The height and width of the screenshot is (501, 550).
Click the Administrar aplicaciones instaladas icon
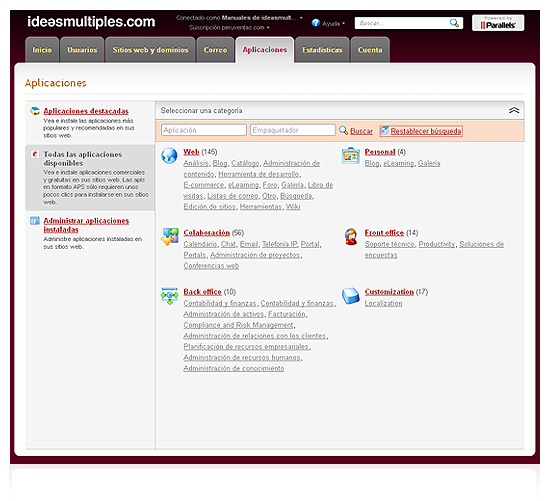[35, 221]
